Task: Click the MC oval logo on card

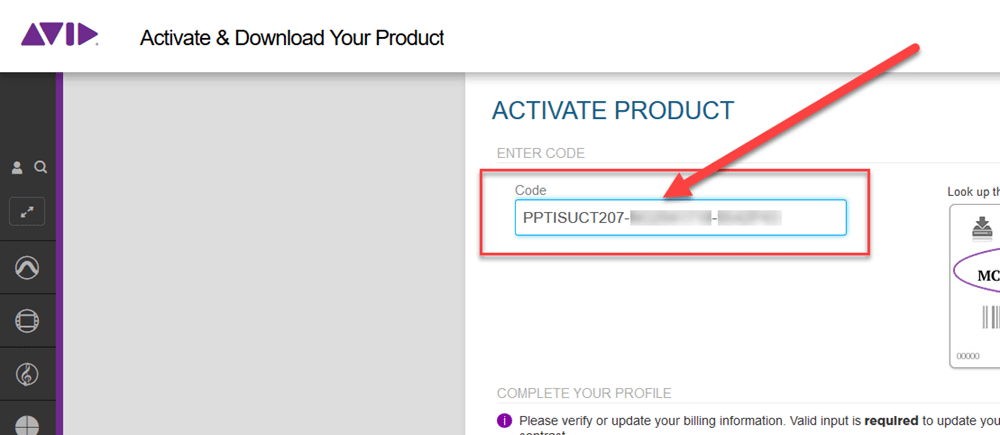Action: point(985,274)
